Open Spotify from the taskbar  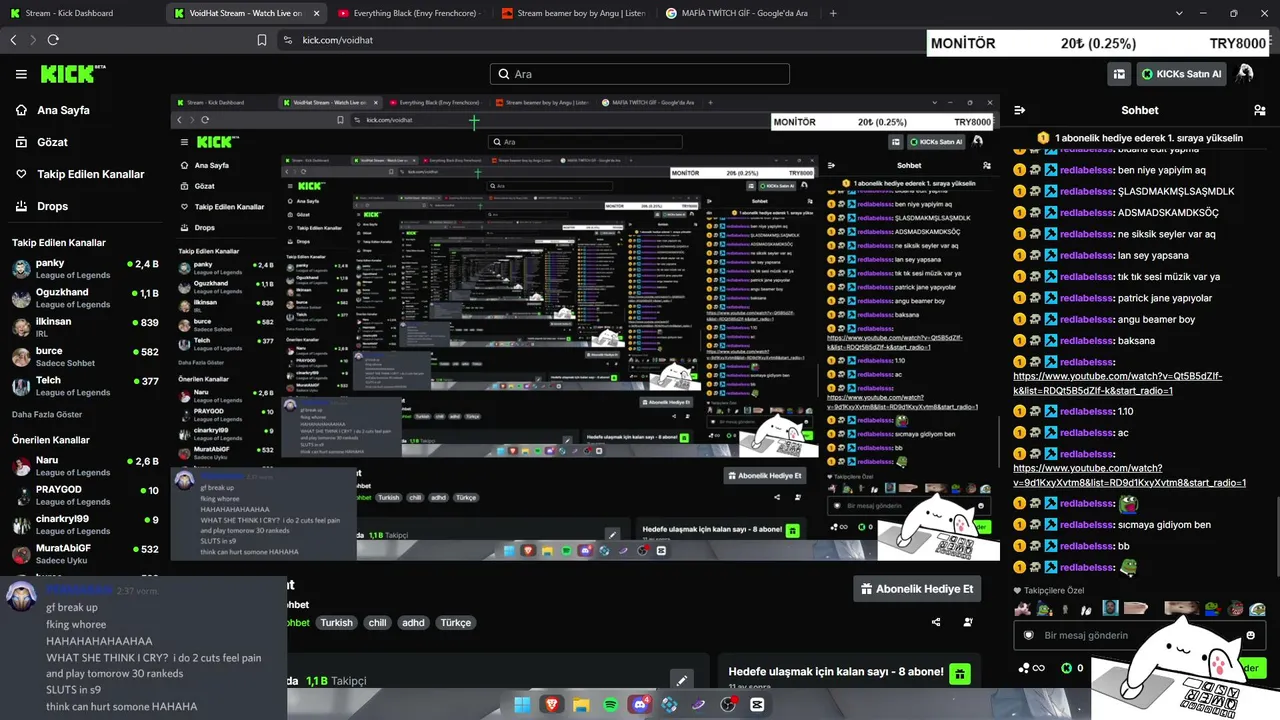(611, 705)
